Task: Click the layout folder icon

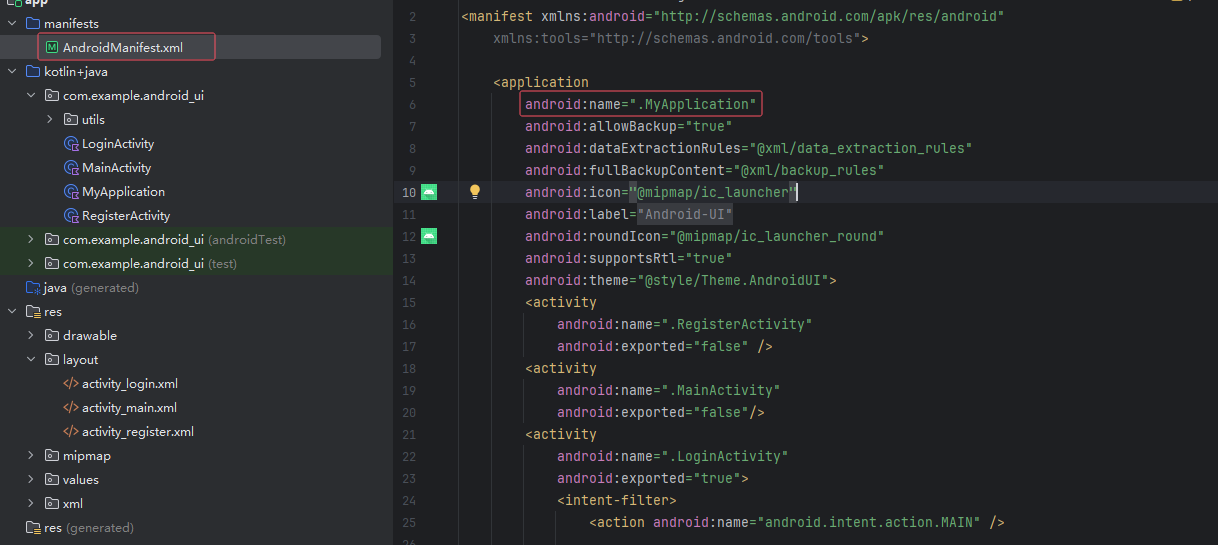Action: coord(52,360)
